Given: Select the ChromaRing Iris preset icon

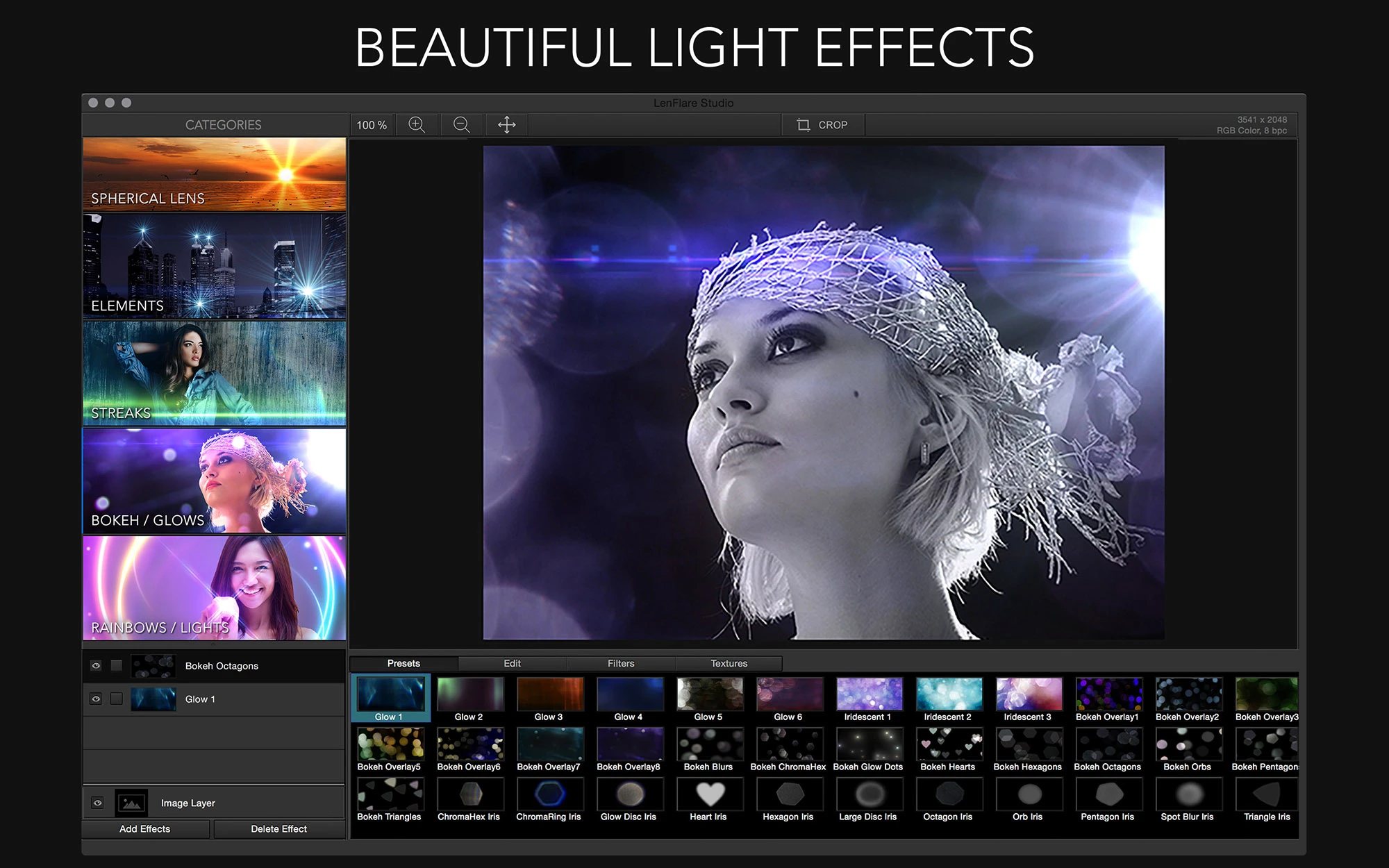Looking at the screenshot, I should pyautogui.click(x=549, y=794).
